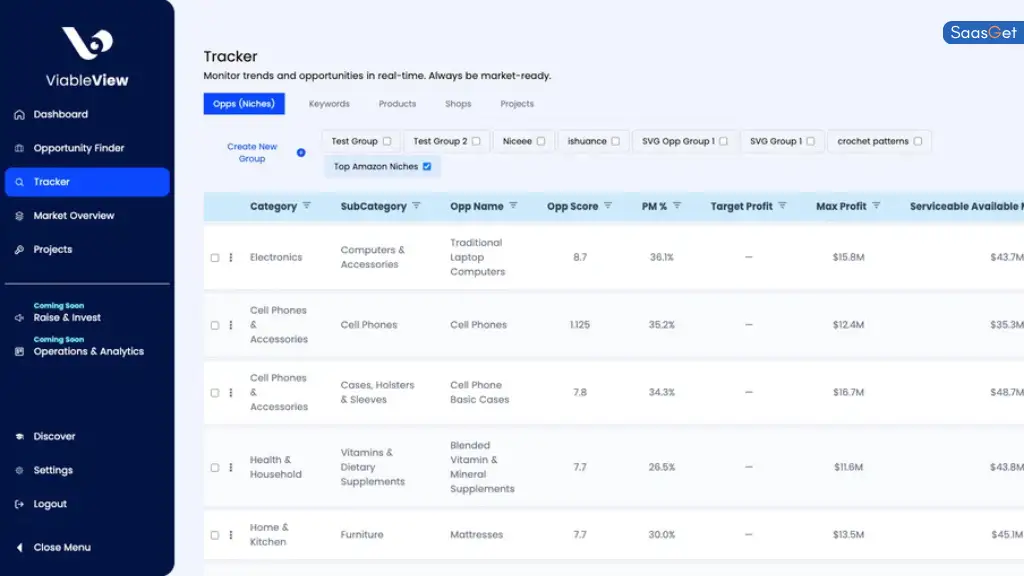This screenshot has width=1024, height=576.
Task: Open the Max Profit column filter
Action: click(876, 206)
